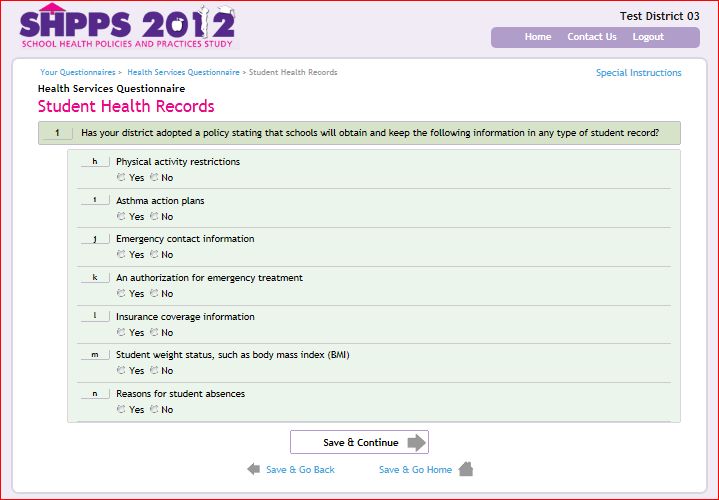Go to Your Questionnaires breadcrumb
Screen dimensions: 719x500
tap(78, 72)
